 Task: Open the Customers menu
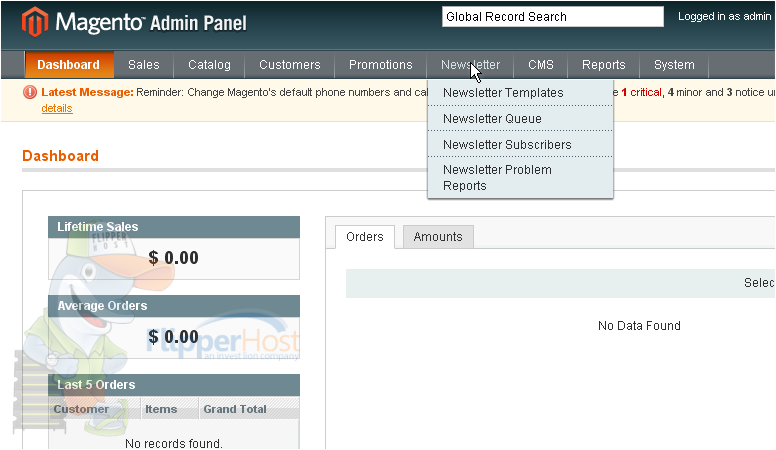[x=290, y=65]
